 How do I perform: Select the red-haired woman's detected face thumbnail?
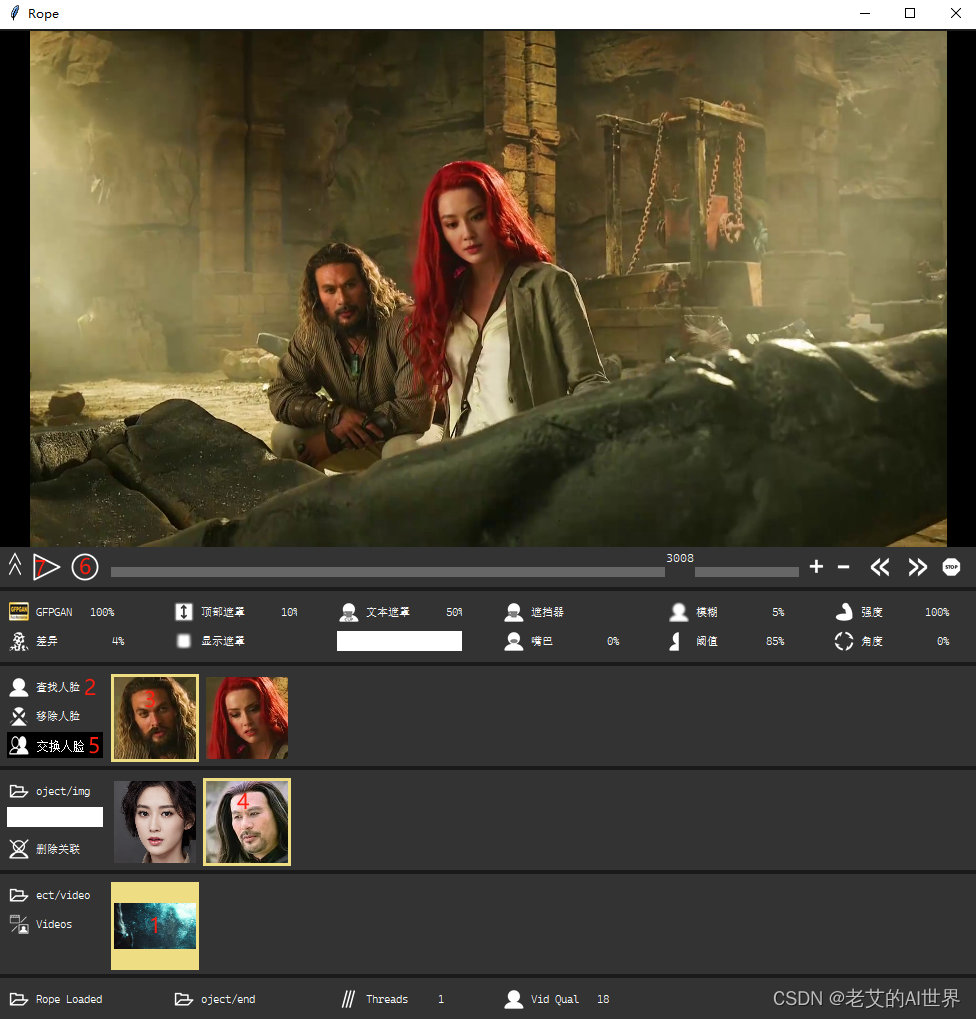[247, 718]
